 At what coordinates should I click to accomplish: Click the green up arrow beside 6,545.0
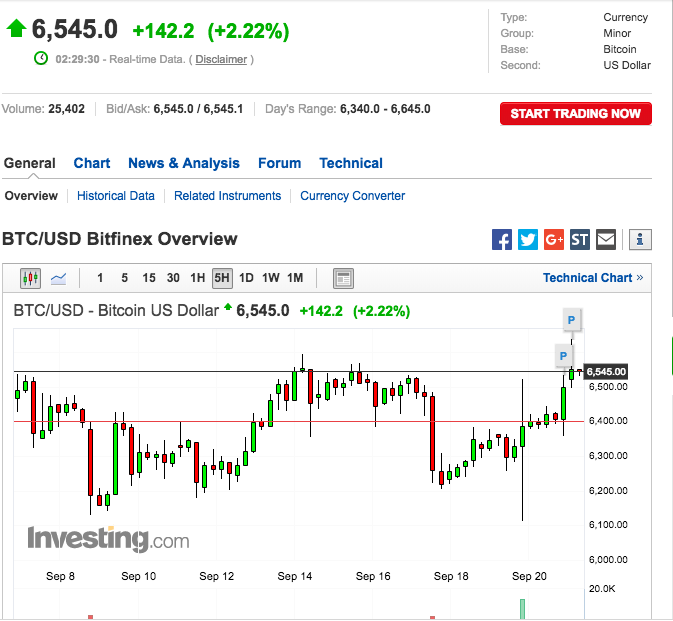point(16,28)
